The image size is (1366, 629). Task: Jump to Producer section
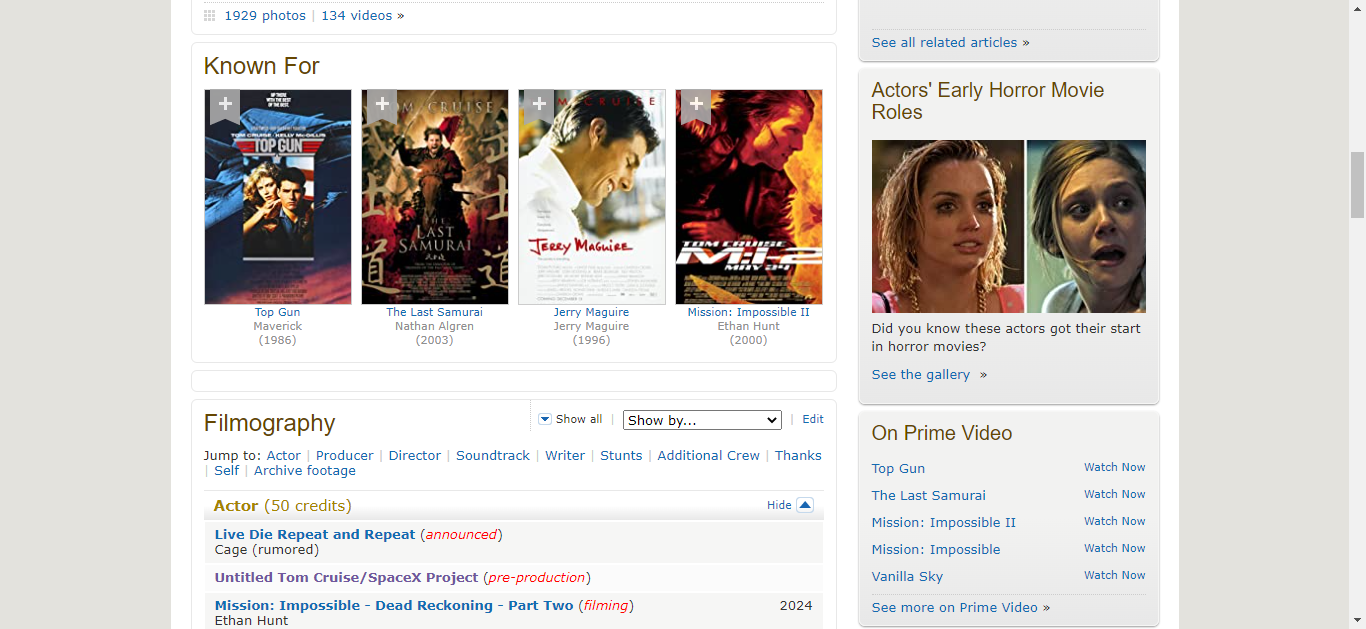344,456
